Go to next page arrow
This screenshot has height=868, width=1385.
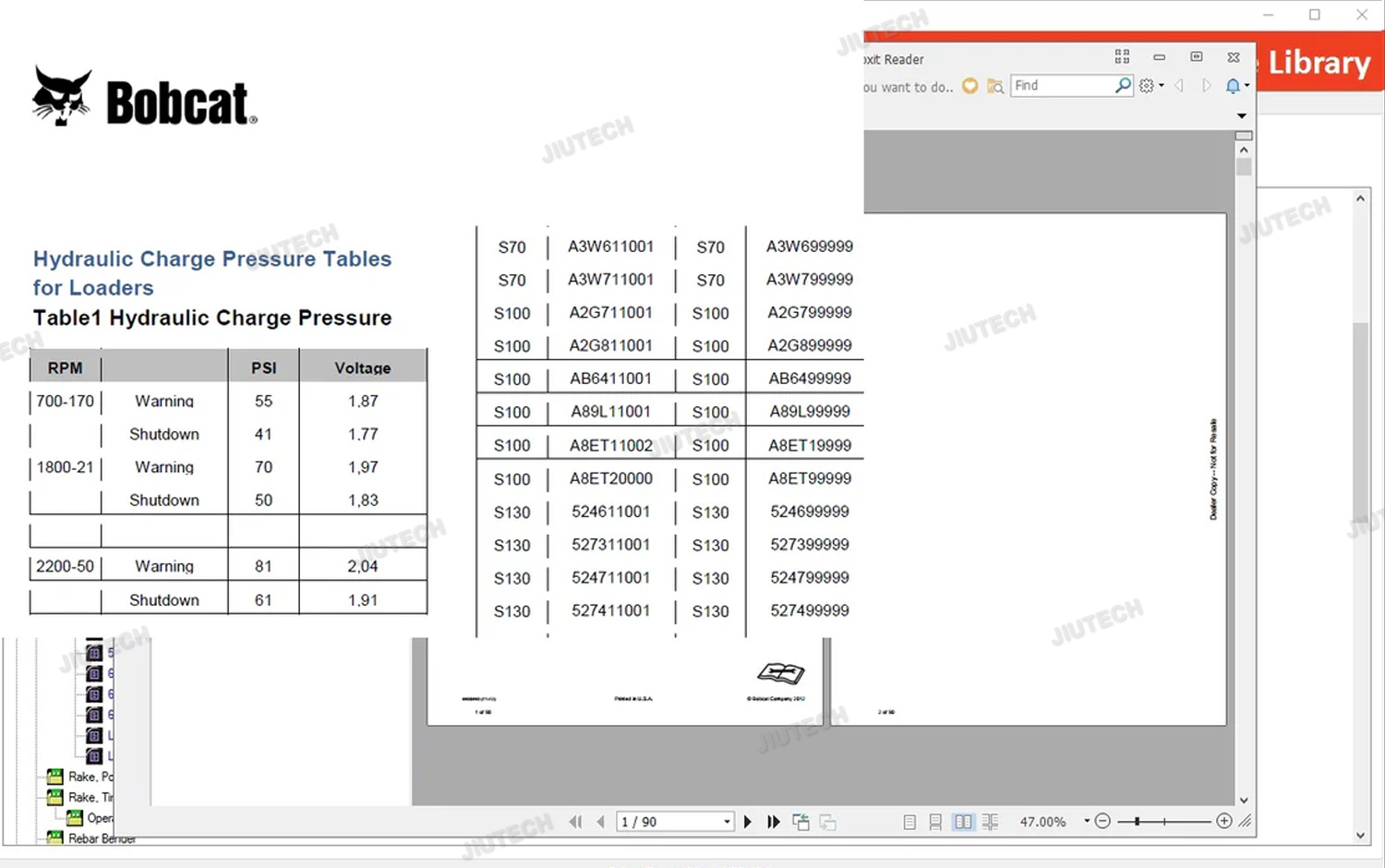click(748, 822)
